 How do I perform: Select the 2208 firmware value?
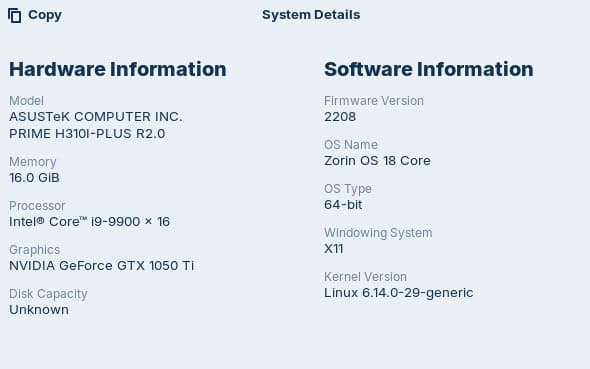(340, 117)
